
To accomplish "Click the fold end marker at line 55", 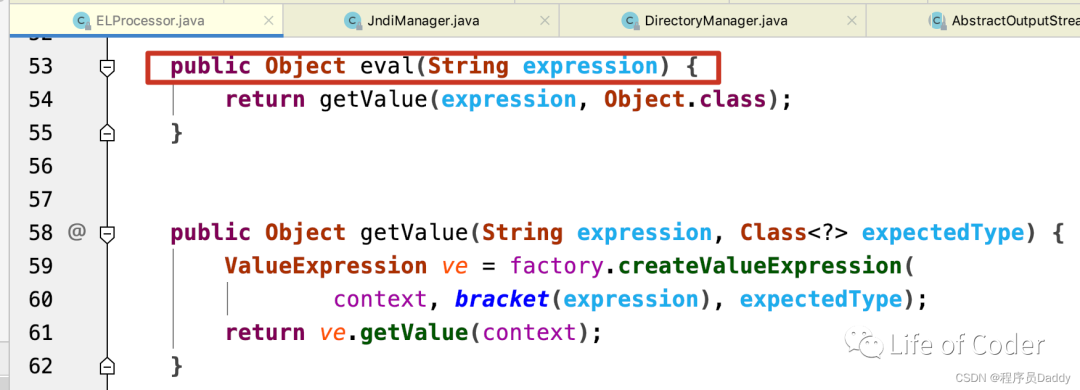I will coord(107,133).
